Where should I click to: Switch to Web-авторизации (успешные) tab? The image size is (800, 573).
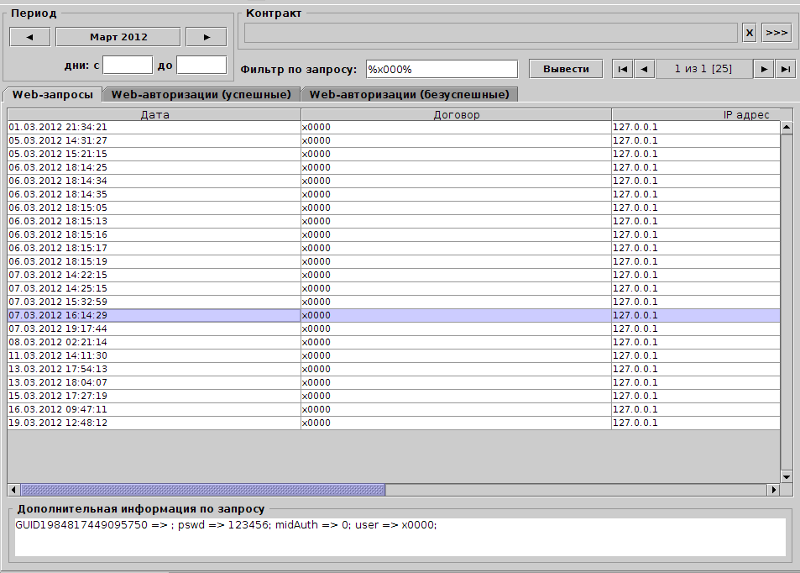coord(201,94)
